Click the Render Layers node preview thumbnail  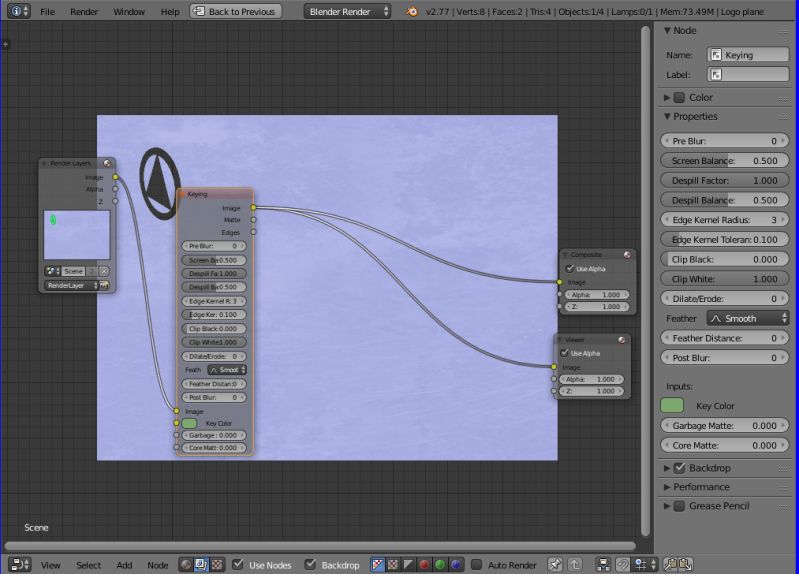click(76, 235)
